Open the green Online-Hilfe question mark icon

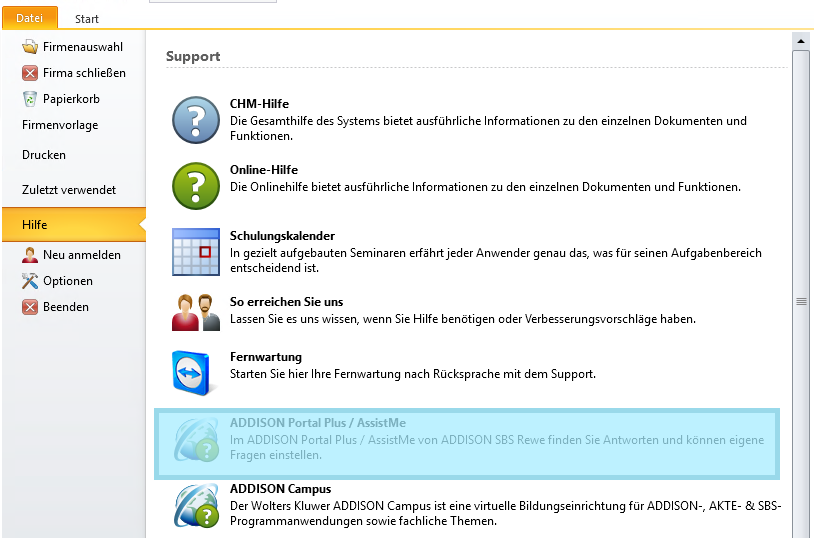196,186
